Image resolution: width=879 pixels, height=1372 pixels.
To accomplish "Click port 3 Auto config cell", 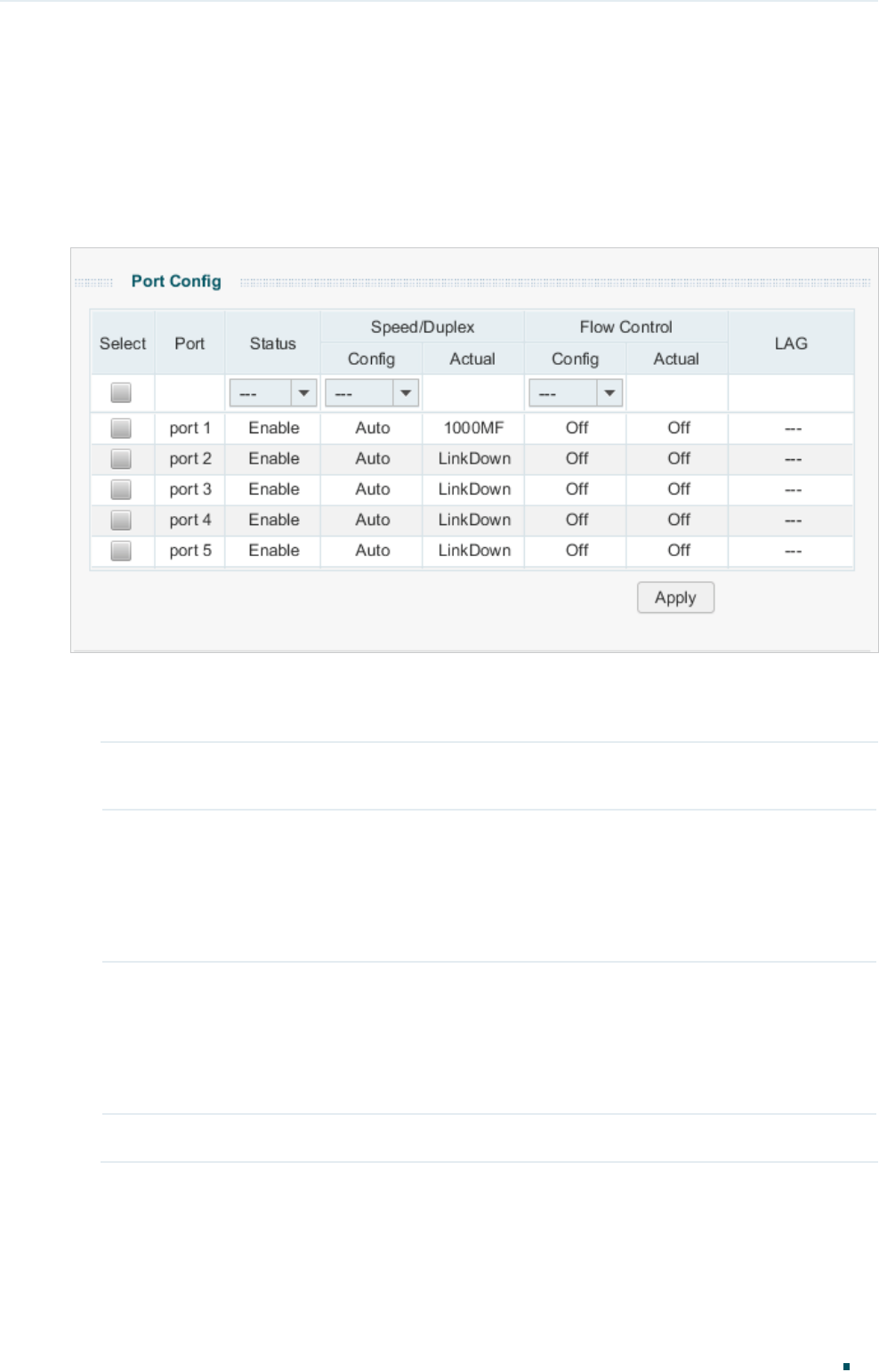I will pos(372,489).
